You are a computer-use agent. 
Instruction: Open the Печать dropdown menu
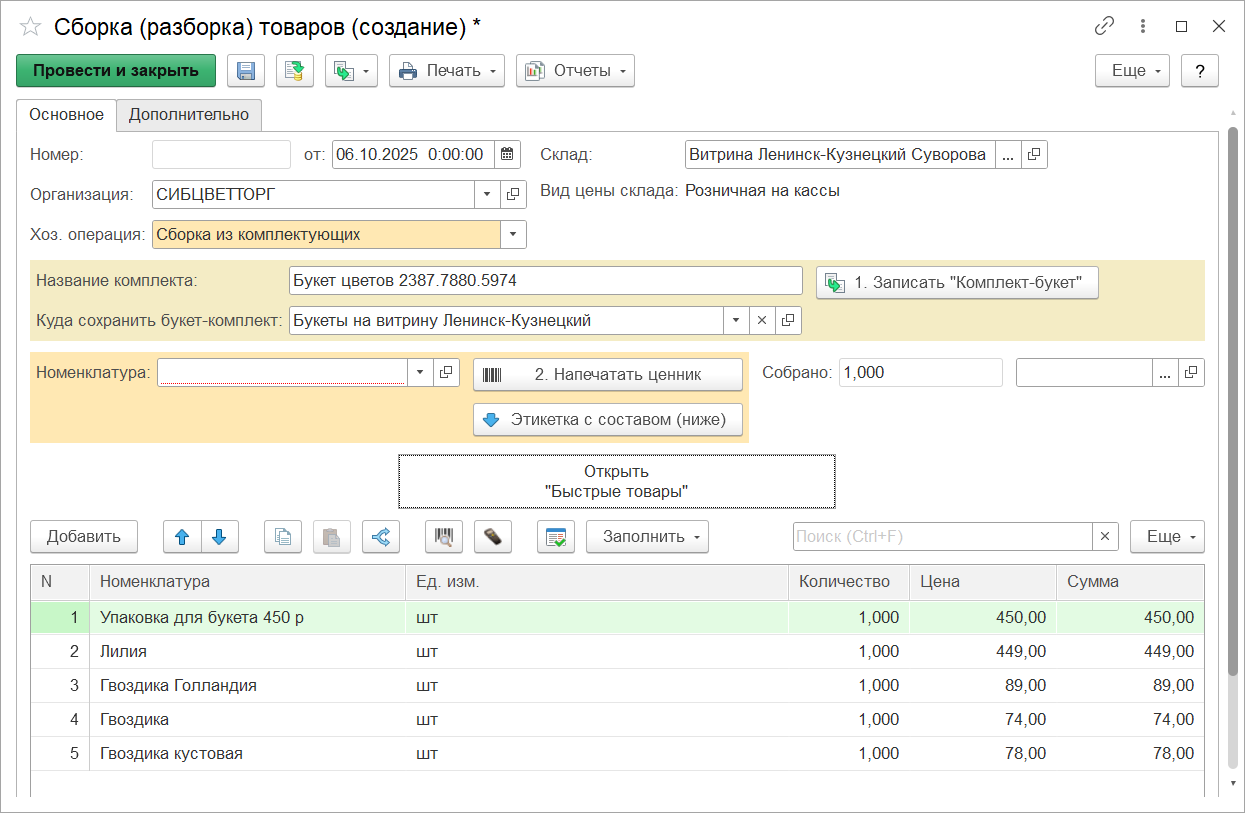pos(447,71)
